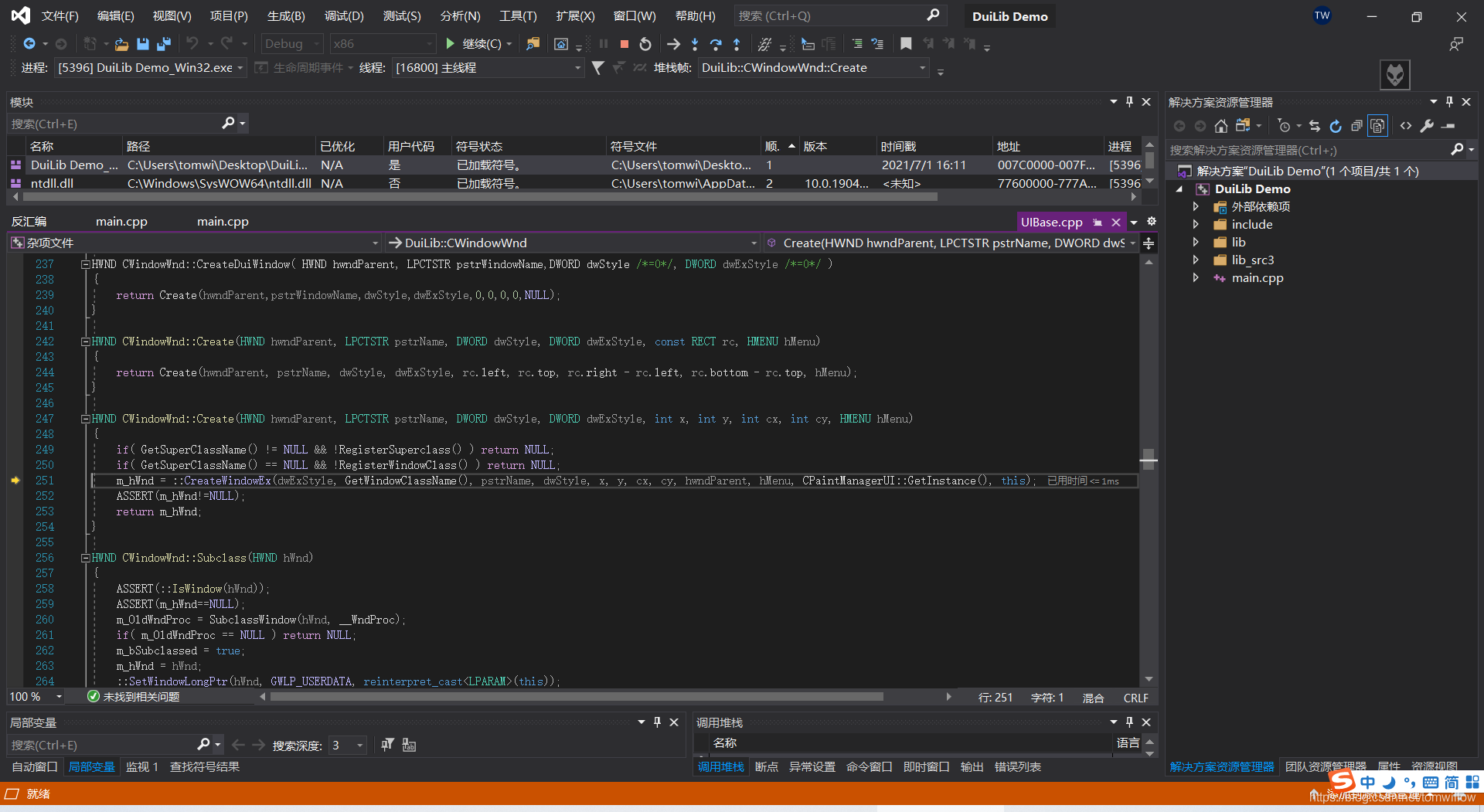Click the Solution Explorer search field
The image size is (1484, 812).
coord(1320,150)
